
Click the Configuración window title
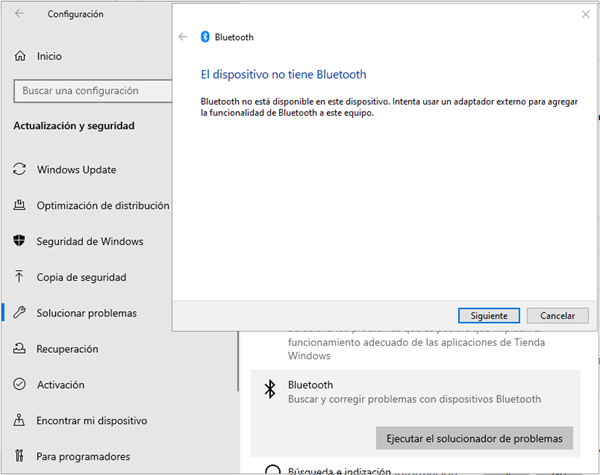coord(75,14)
